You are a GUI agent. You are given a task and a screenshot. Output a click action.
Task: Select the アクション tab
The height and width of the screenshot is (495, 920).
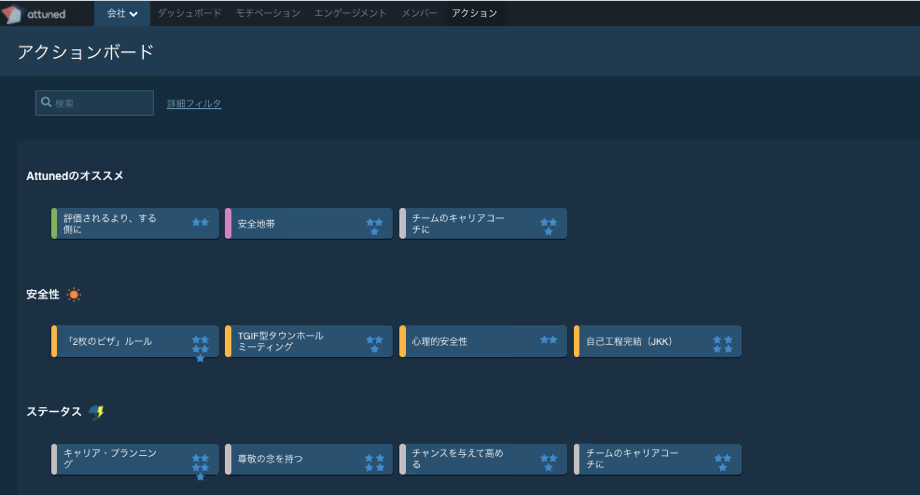click(474, 13)
